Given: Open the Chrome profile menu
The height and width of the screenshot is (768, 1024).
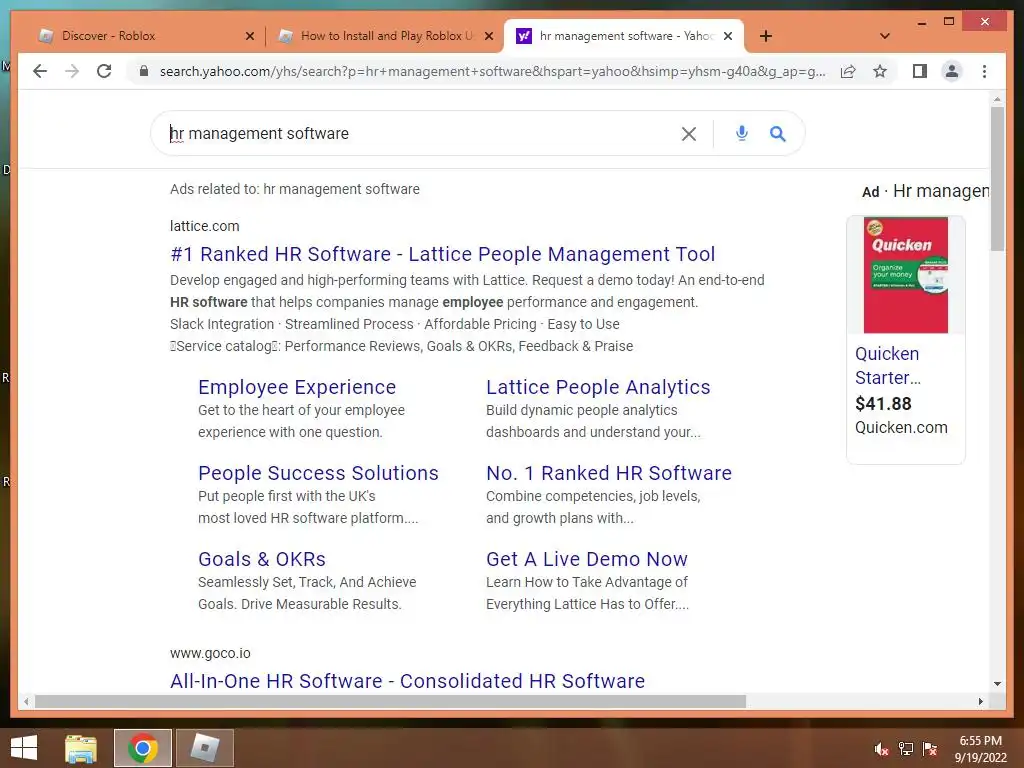Looking at the screenshot, I should click(952, 71).
